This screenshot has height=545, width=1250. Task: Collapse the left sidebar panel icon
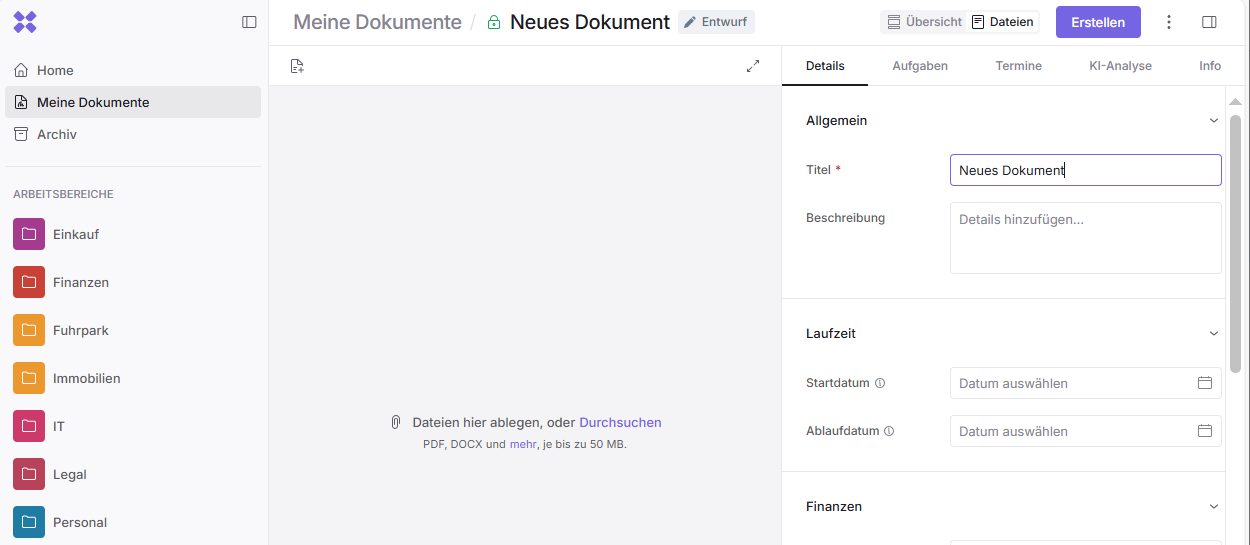point(249,22)
